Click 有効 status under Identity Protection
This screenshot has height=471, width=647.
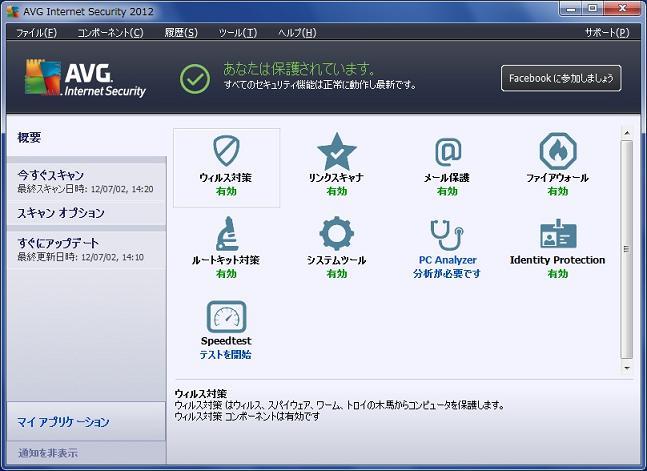pyautogui.click(x=558, y=273)
